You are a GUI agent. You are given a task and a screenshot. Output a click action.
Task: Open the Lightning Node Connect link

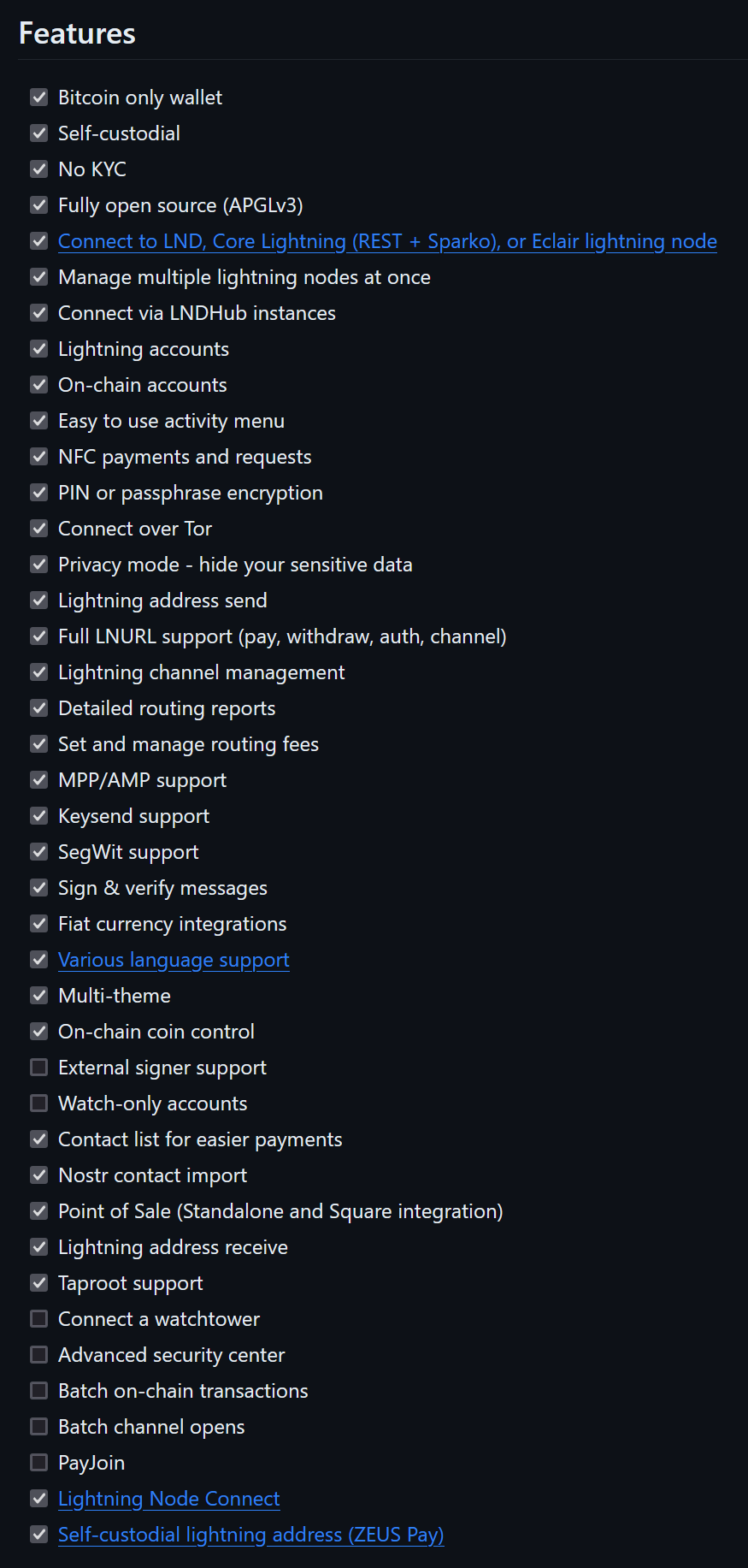coord(168,1499)
